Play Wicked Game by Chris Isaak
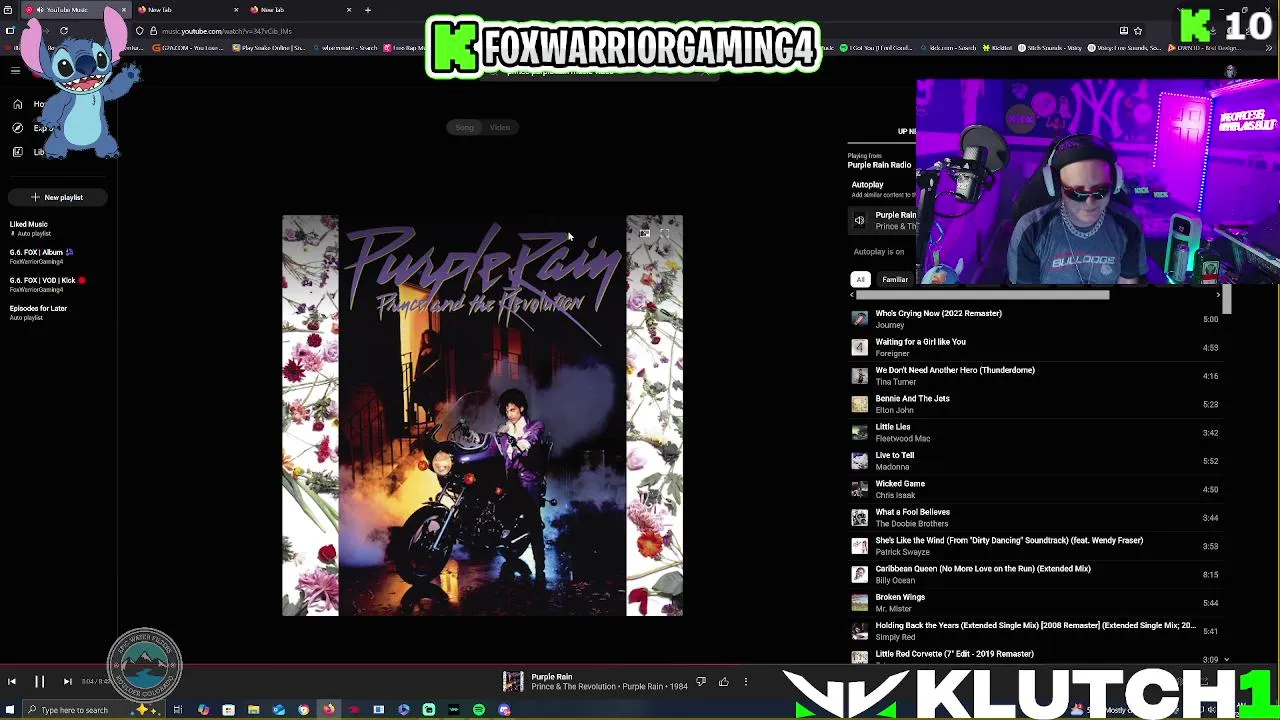This screenshot has height=720, width=1280. pyautogui.click(x=1034, y=489)
